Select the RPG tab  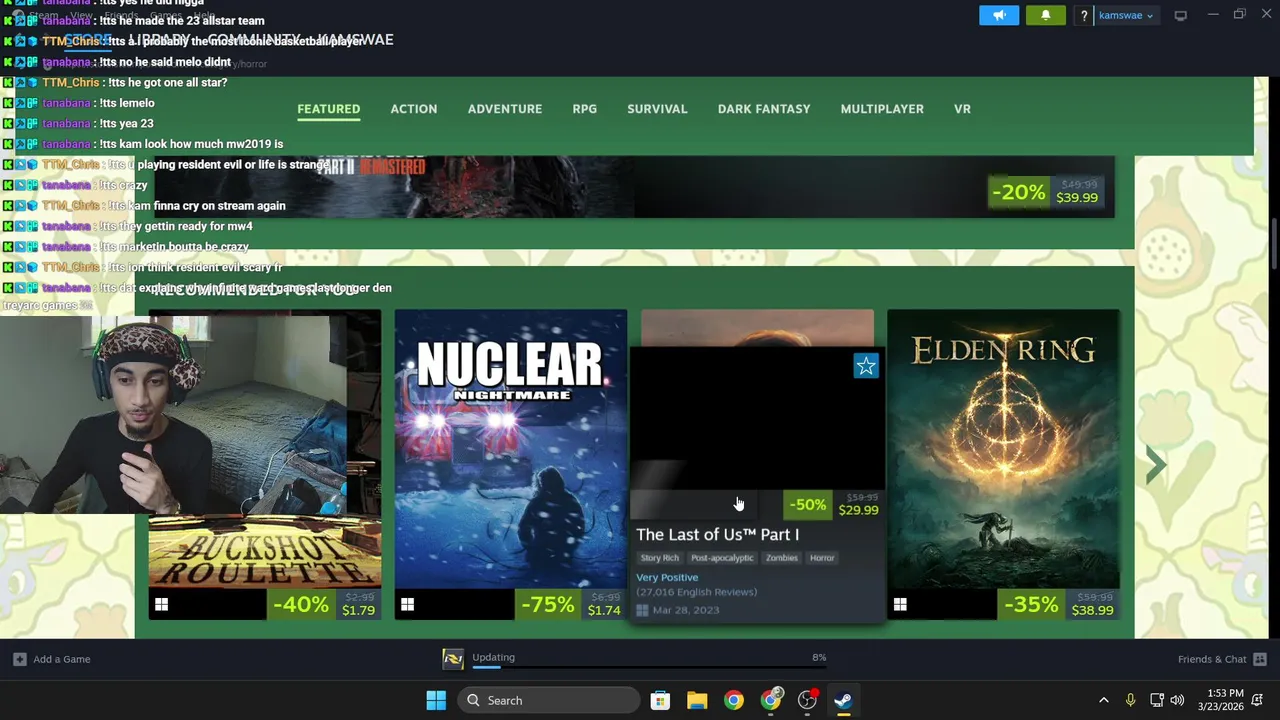tap(585, 109)
